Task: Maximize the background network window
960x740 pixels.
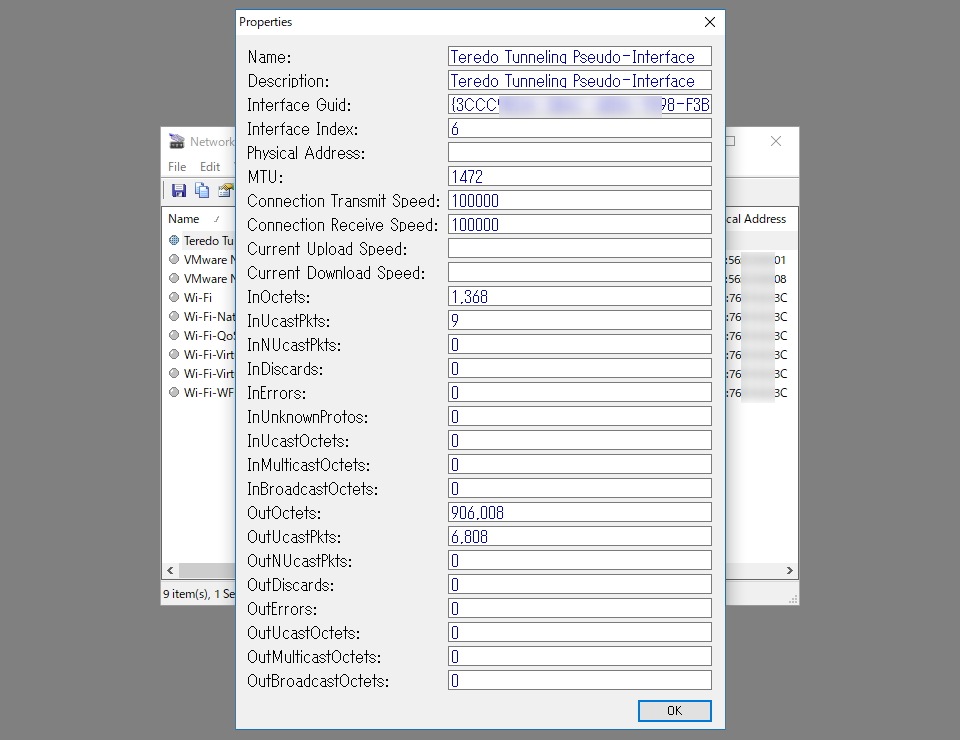Action: point(730,141)
